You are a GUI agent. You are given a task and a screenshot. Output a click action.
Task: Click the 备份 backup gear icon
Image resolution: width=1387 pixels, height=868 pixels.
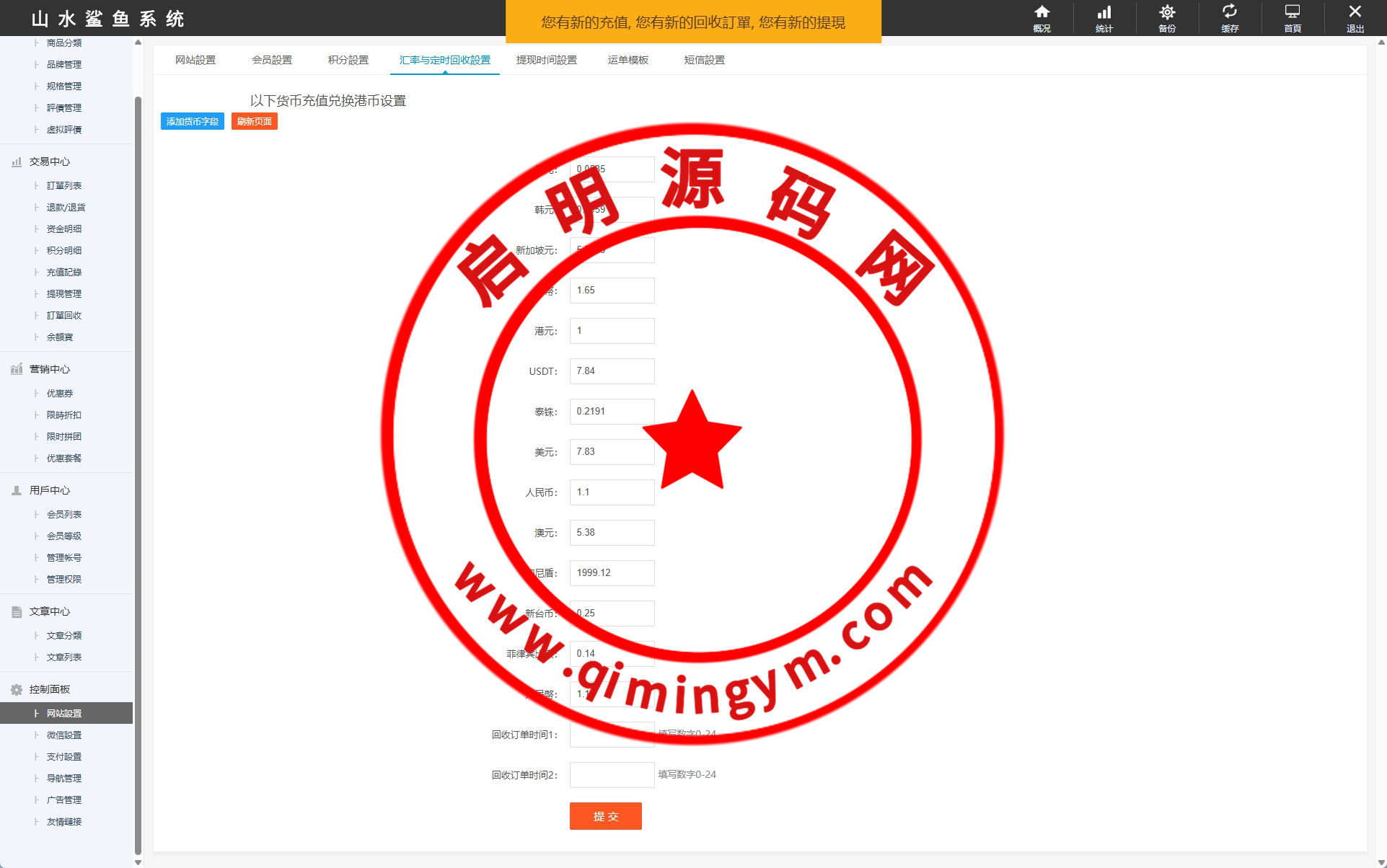tap(1167, 12)
